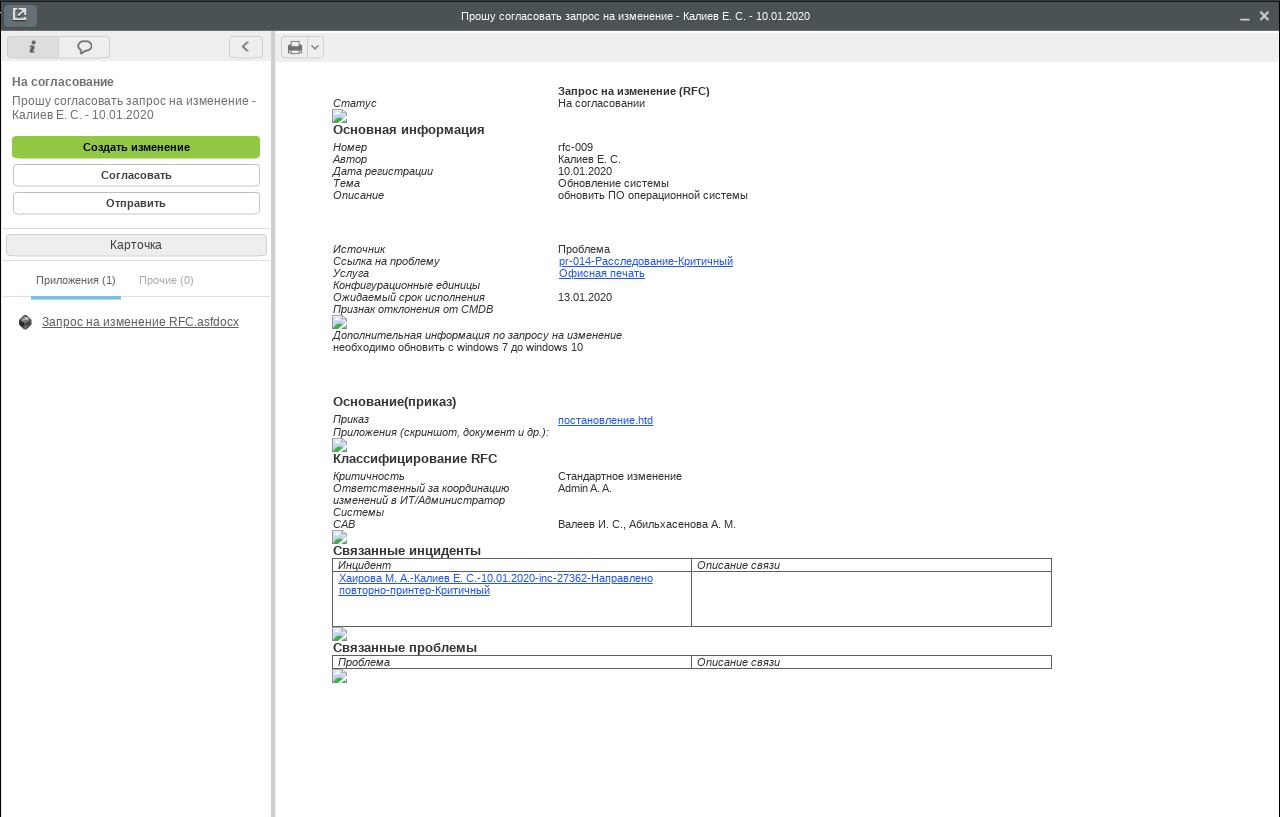This screenshot has width=1280, height=817.
Task: Print the document with the printer icon
Action: coord(295,47)
